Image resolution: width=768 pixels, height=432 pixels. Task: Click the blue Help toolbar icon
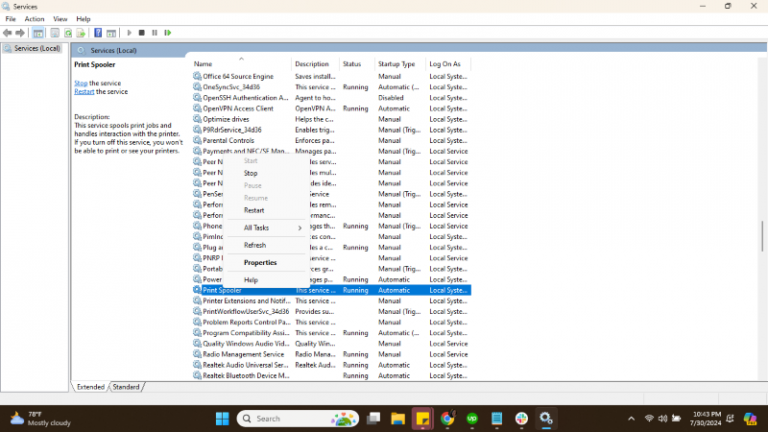98,32
